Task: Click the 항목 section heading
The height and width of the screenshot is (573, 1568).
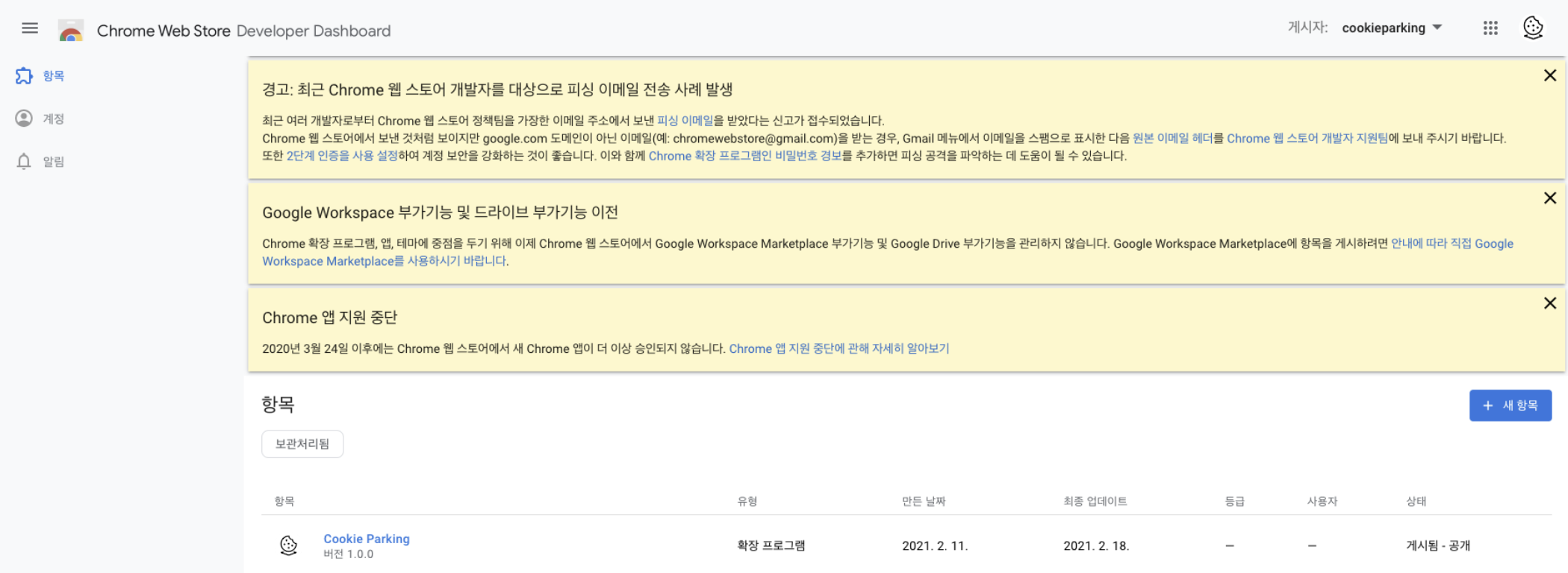Action: (x=278, y=404)
